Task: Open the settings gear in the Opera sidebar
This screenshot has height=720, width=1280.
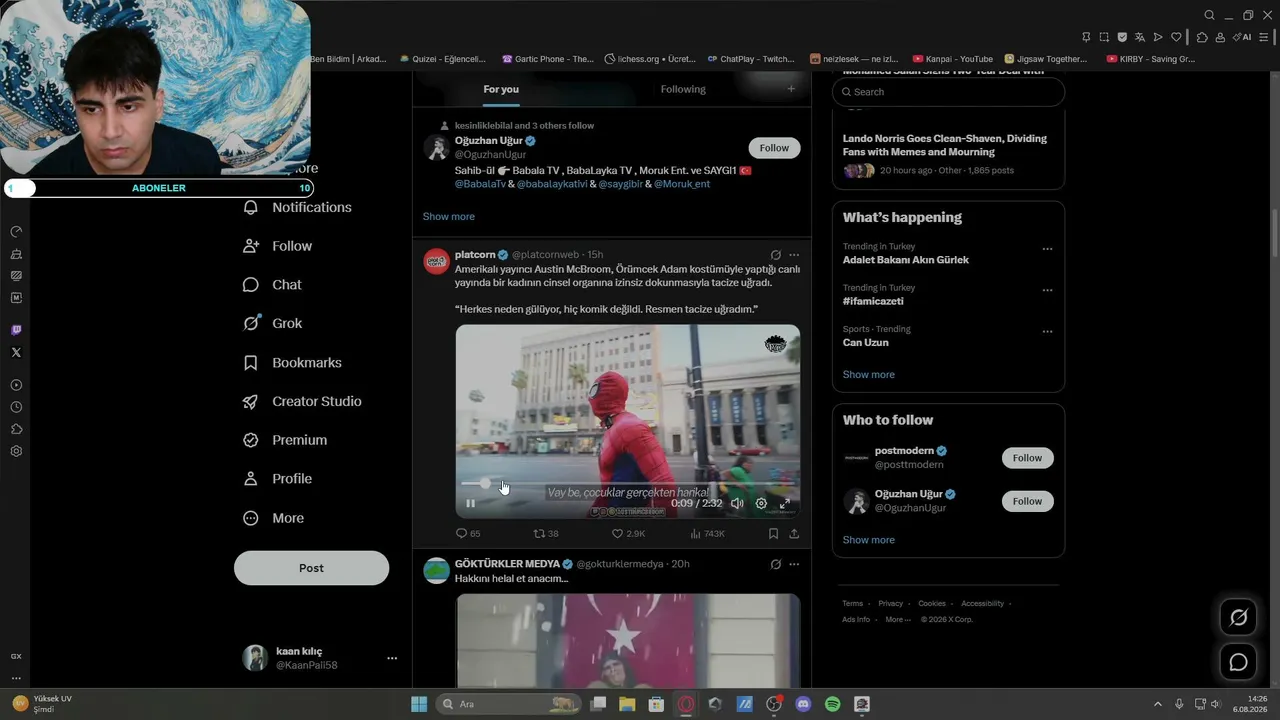Action: [x=16, y=451]
